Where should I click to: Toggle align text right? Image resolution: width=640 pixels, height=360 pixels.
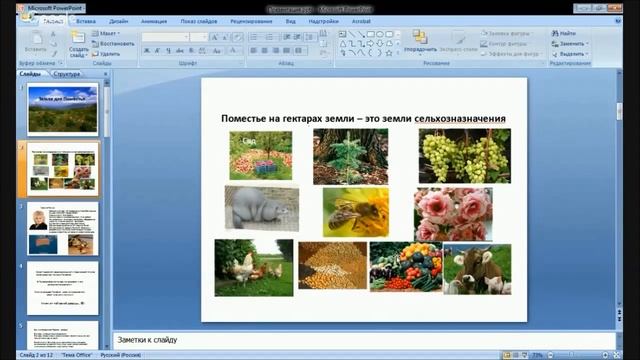click(276, 51)
